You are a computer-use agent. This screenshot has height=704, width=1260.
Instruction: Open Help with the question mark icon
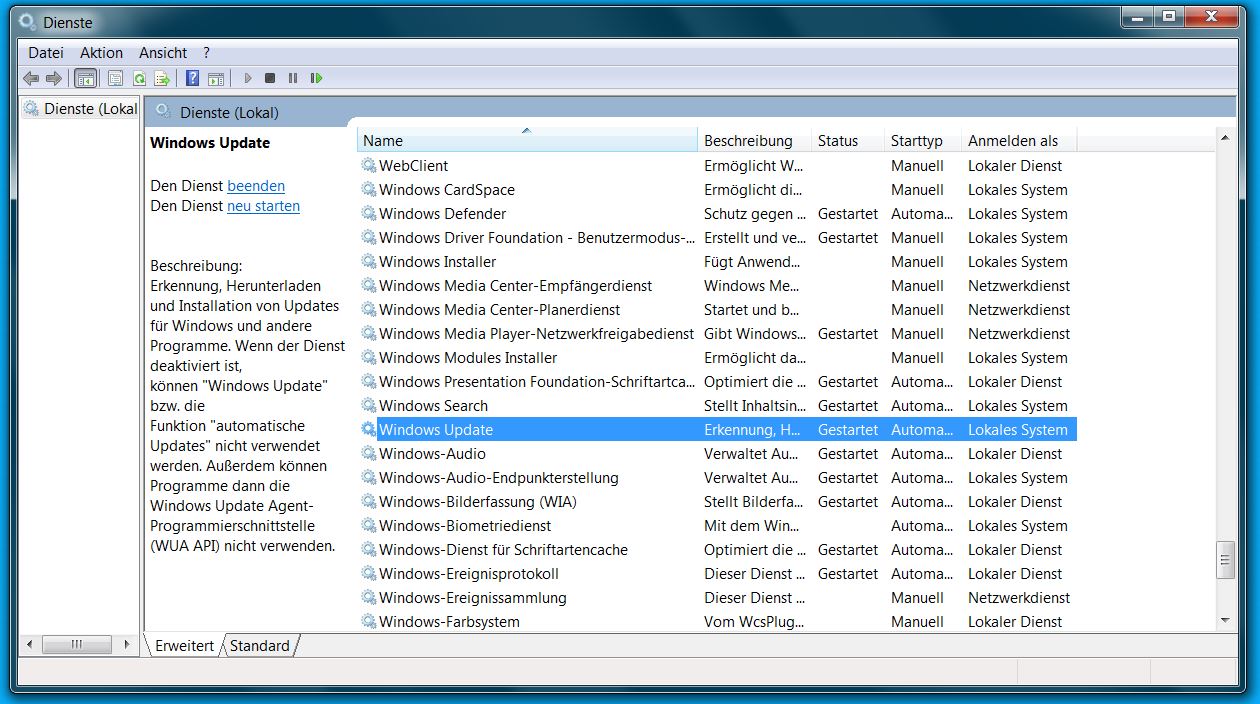coord(192,78)
